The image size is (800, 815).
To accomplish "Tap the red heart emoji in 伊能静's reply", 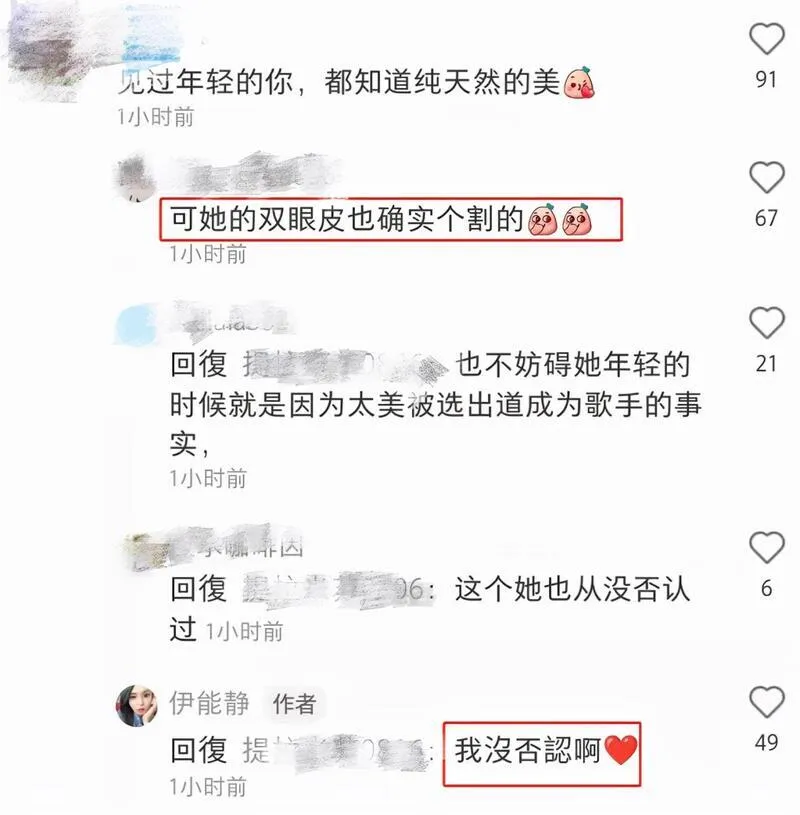I will point(621,751).
